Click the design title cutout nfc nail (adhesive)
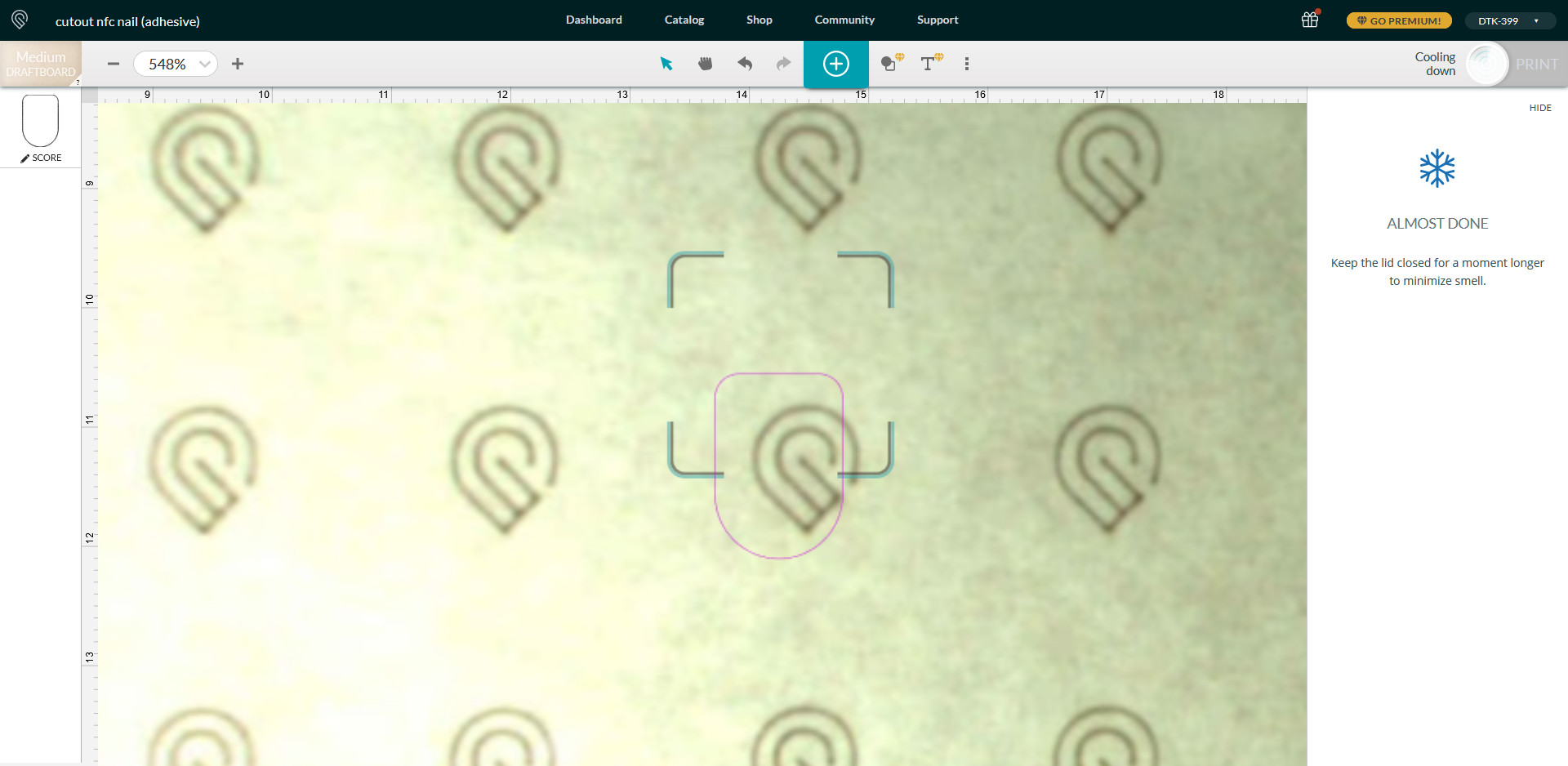Viewport: 1568px width, 766px height. [127, 21]
